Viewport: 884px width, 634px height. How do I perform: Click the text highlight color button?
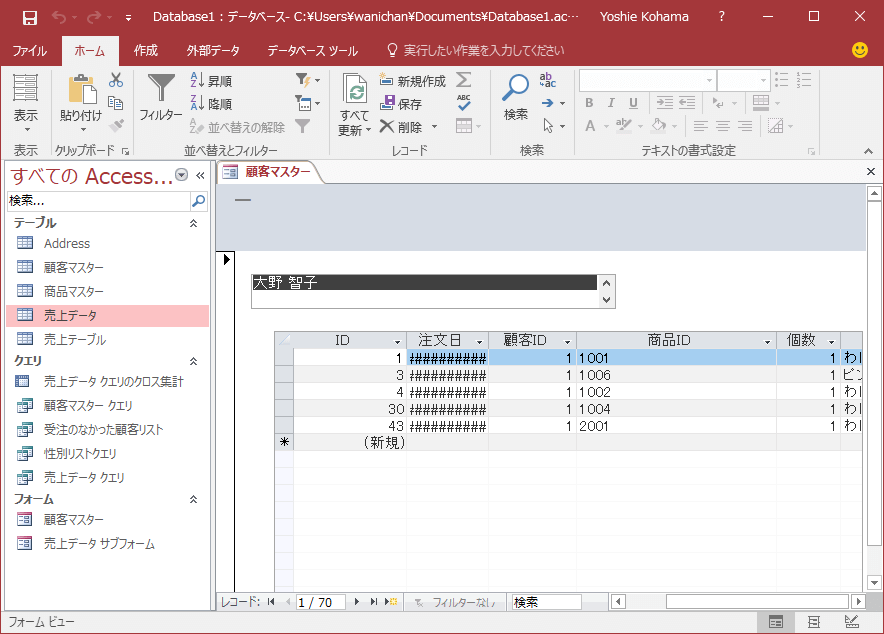(x=624, y=125)
